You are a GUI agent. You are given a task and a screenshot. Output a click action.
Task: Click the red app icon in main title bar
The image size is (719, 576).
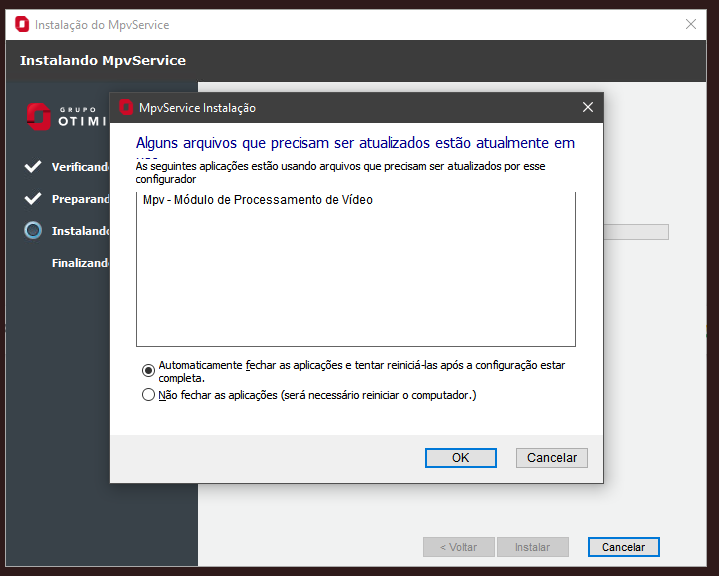pos(22,24)
